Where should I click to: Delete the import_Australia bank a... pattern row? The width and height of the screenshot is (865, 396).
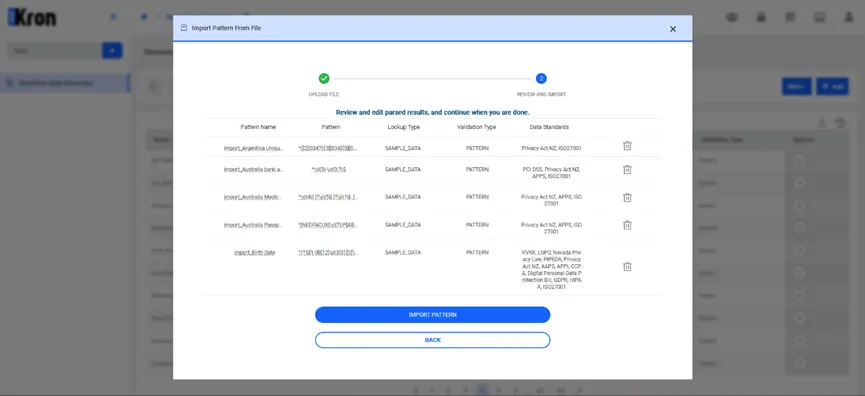tap(627, 170)
